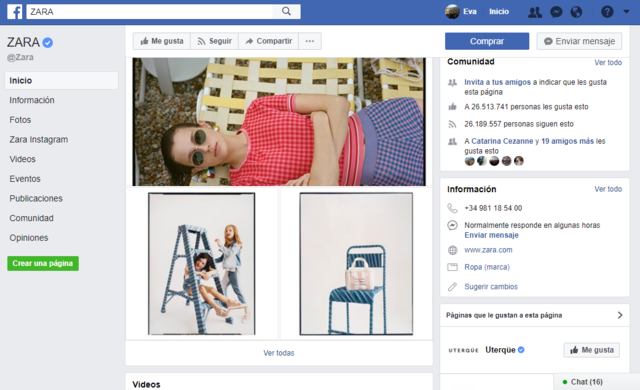The image size is (640, 390).
Task: Open the more options ellipsis button
Action: (310, 41)
